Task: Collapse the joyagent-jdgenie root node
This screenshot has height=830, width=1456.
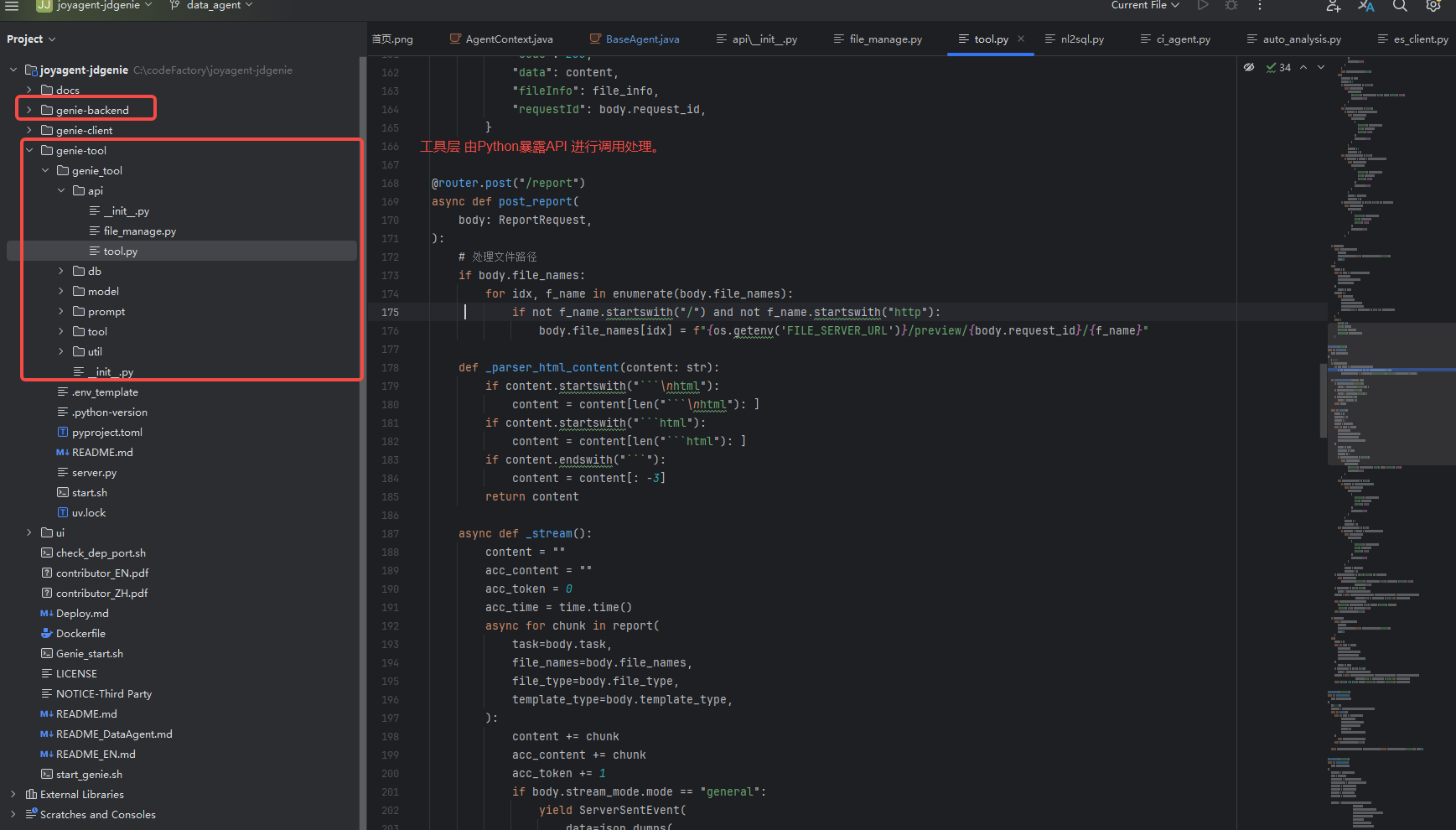Action: (13, 70)
